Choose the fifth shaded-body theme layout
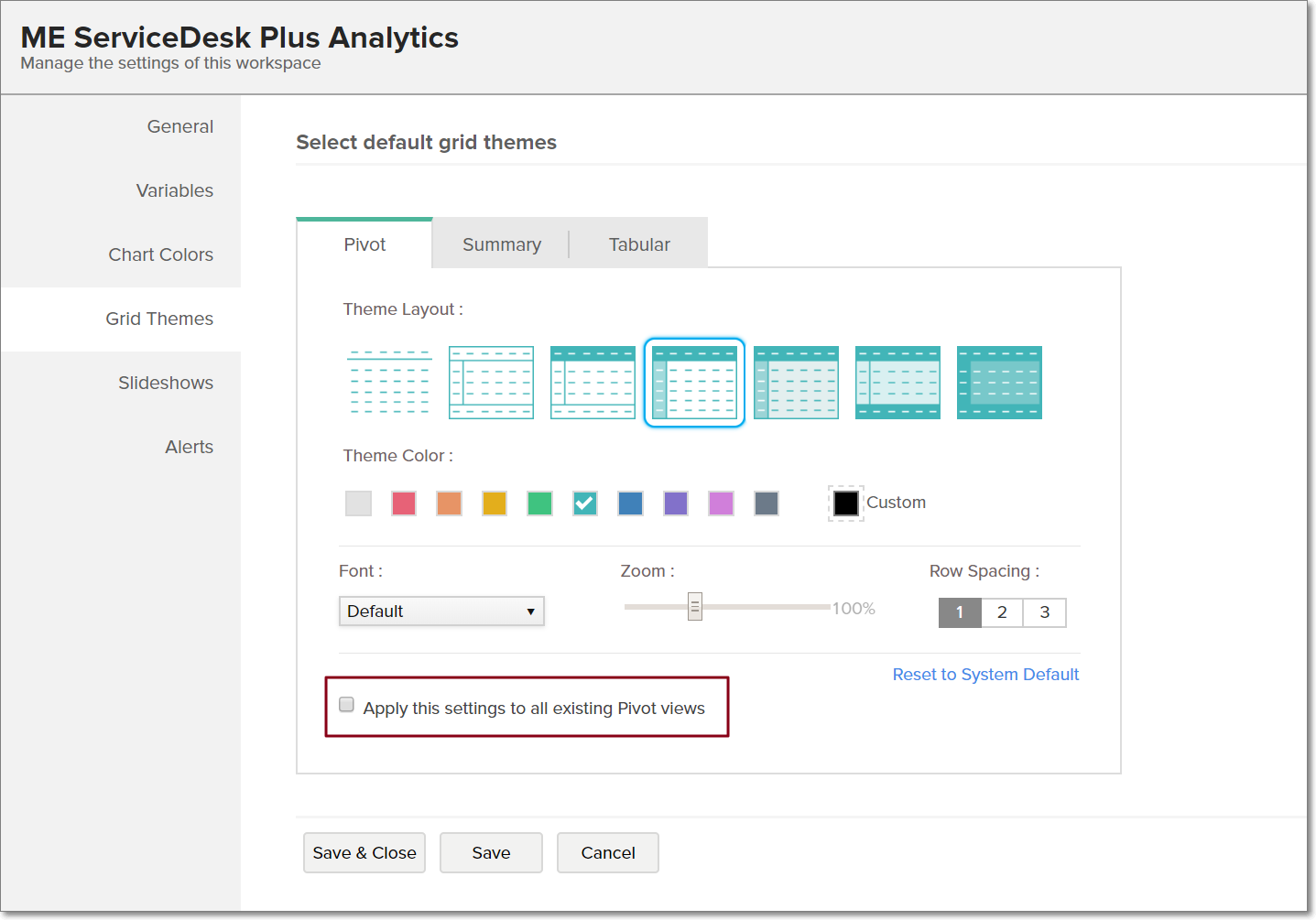 (x=796, y=383)
